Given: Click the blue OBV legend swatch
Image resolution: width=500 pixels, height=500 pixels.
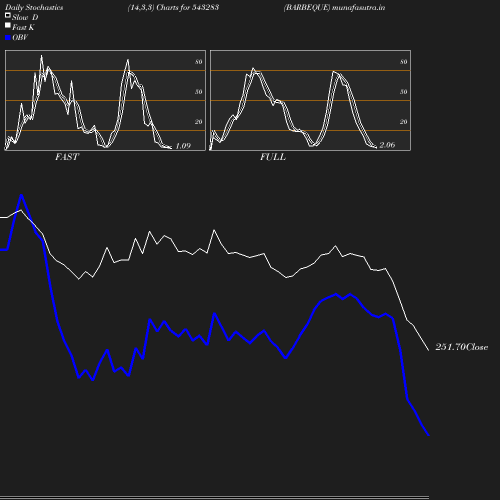Looking at the screenshot, I should (x=8, y=38).
